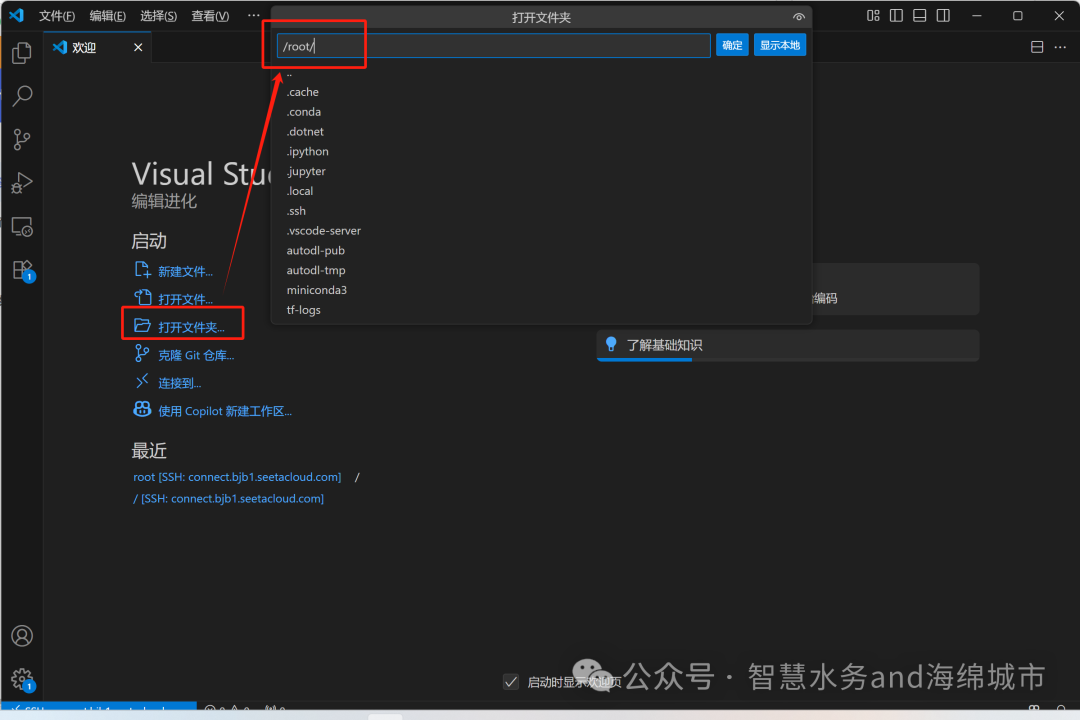
Task: Click the SSH remote status bar indicator
Action: (x=98, y=708)
